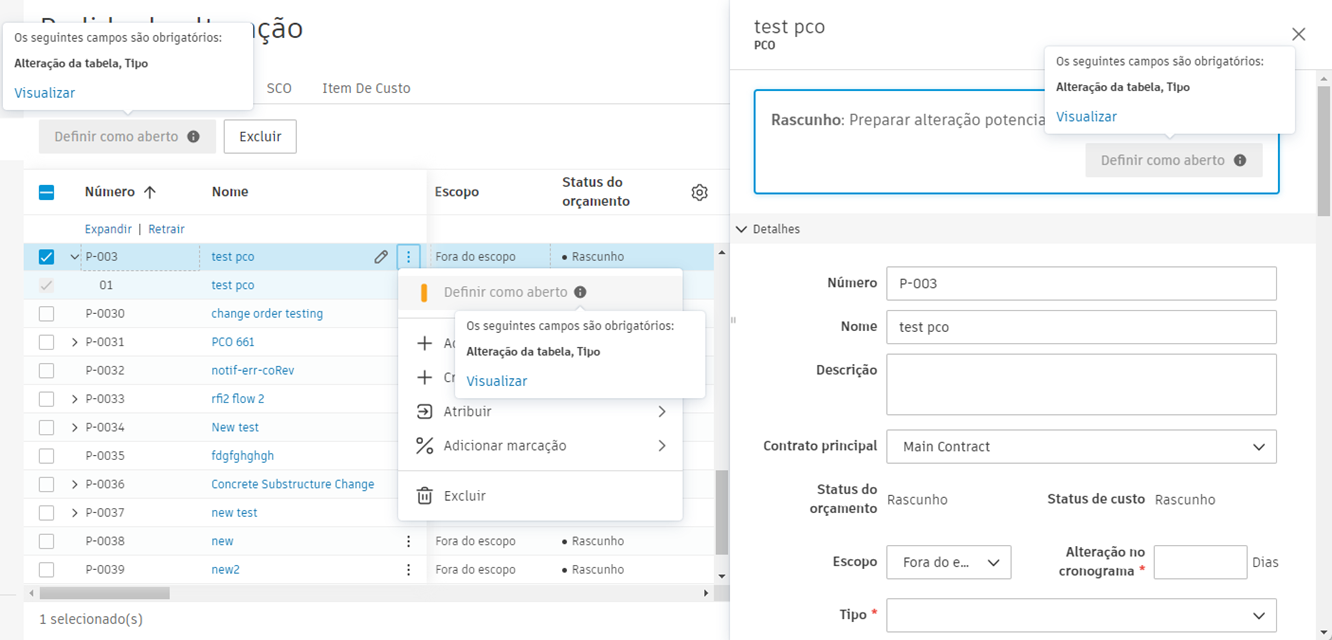Switch to the Item De Custo tab
This screenshot has width=1332, height=640.
(x=366, y=88)
